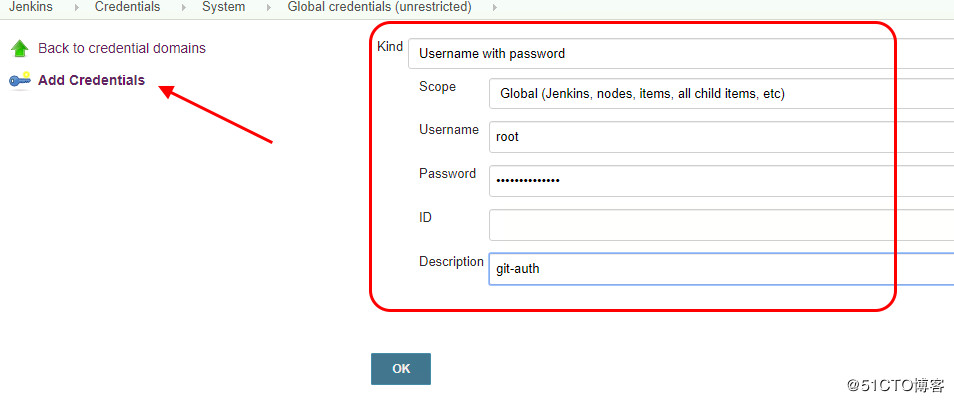Image resolution: width=954 pixels, height=402 pixels.
Task: Open the Scope dropdown
Action: (x=720, y=94)
